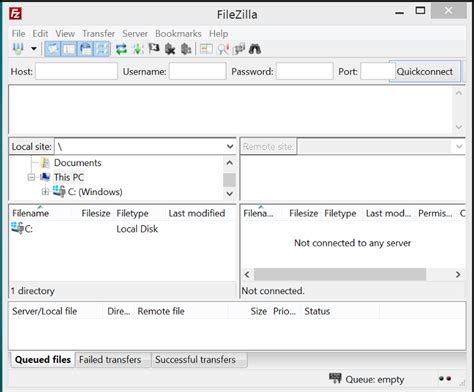Focus the Username input field
474x392 pixels.
[x=197, y=71]
